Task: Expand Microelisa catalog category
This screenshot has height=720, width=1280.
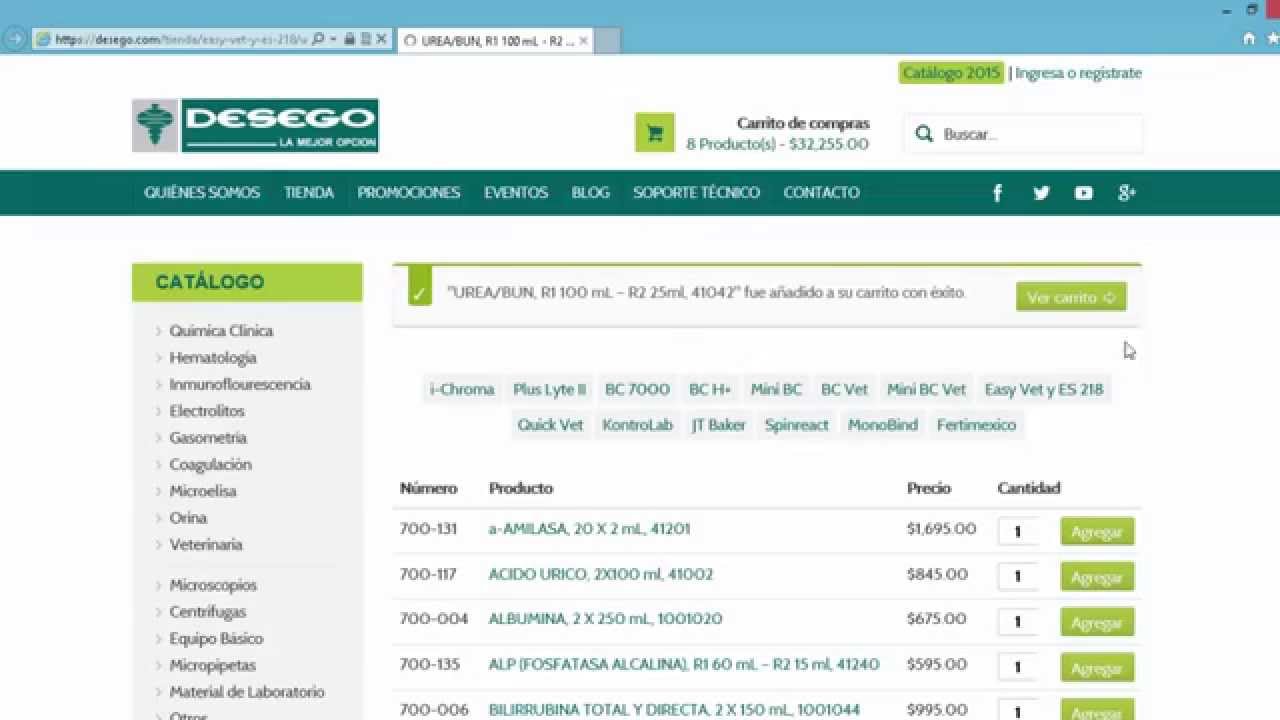Action: click(x=203, y=491)
